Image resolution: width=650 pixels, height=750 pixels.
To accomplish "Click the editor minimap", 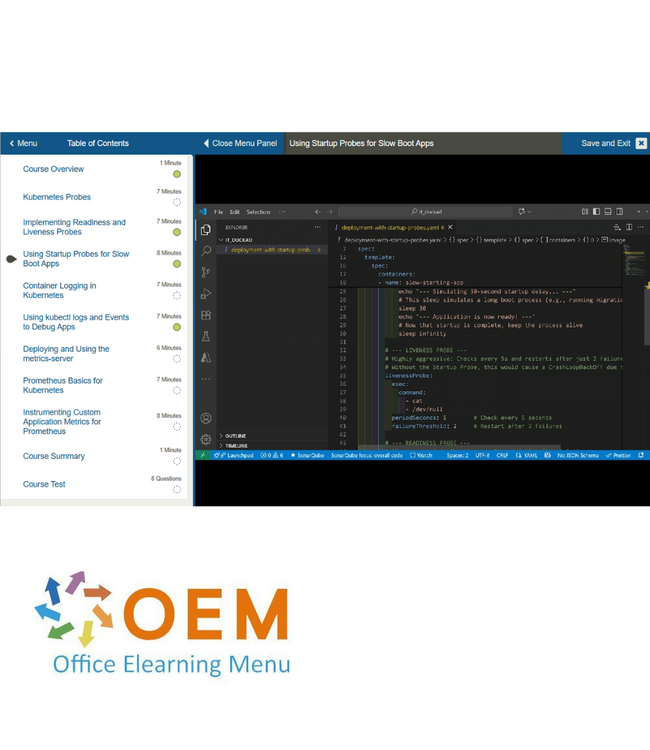I will click(633, 261).
